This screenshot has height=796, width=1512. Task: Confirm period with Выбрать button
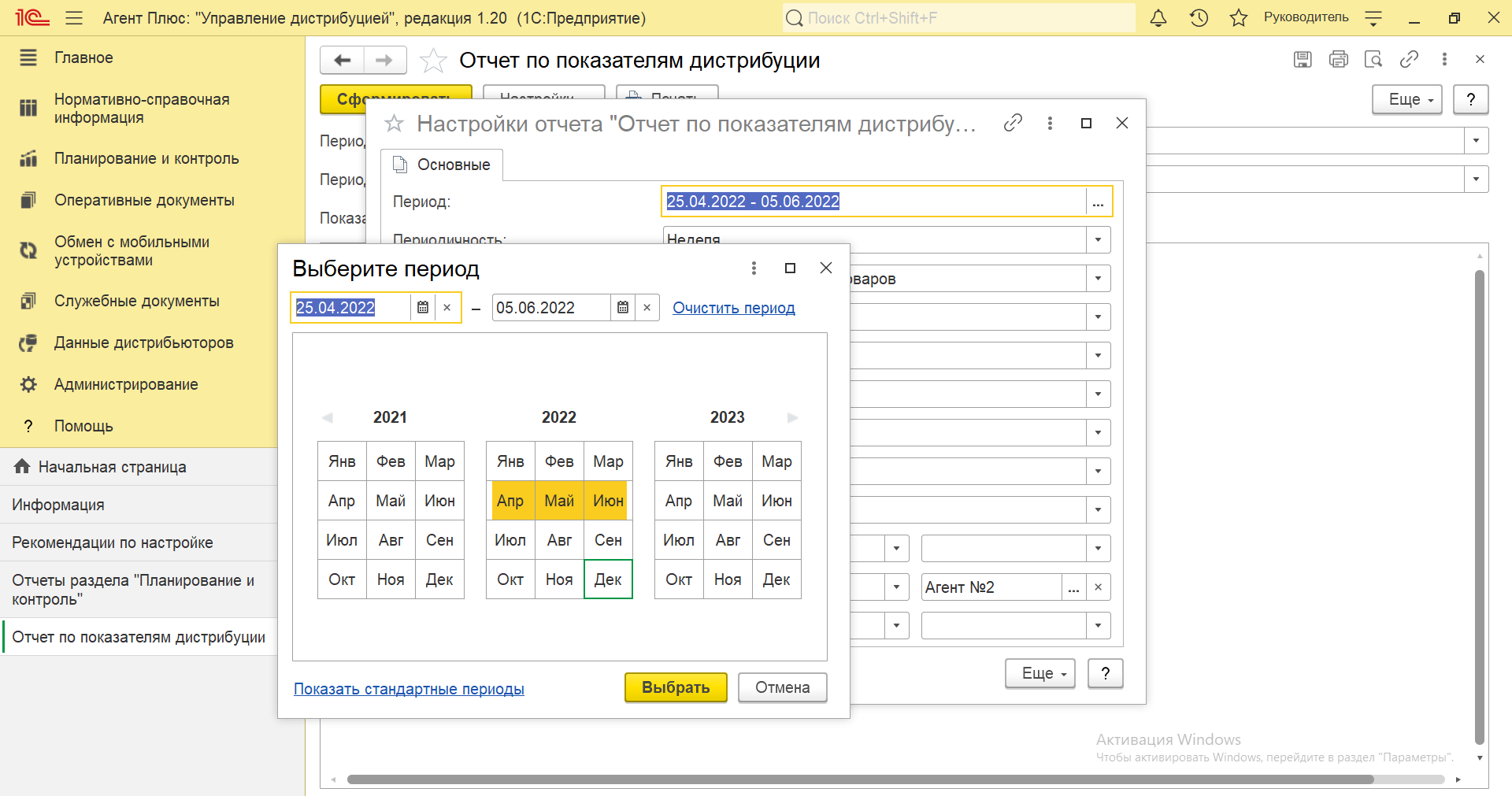[676, 687]
